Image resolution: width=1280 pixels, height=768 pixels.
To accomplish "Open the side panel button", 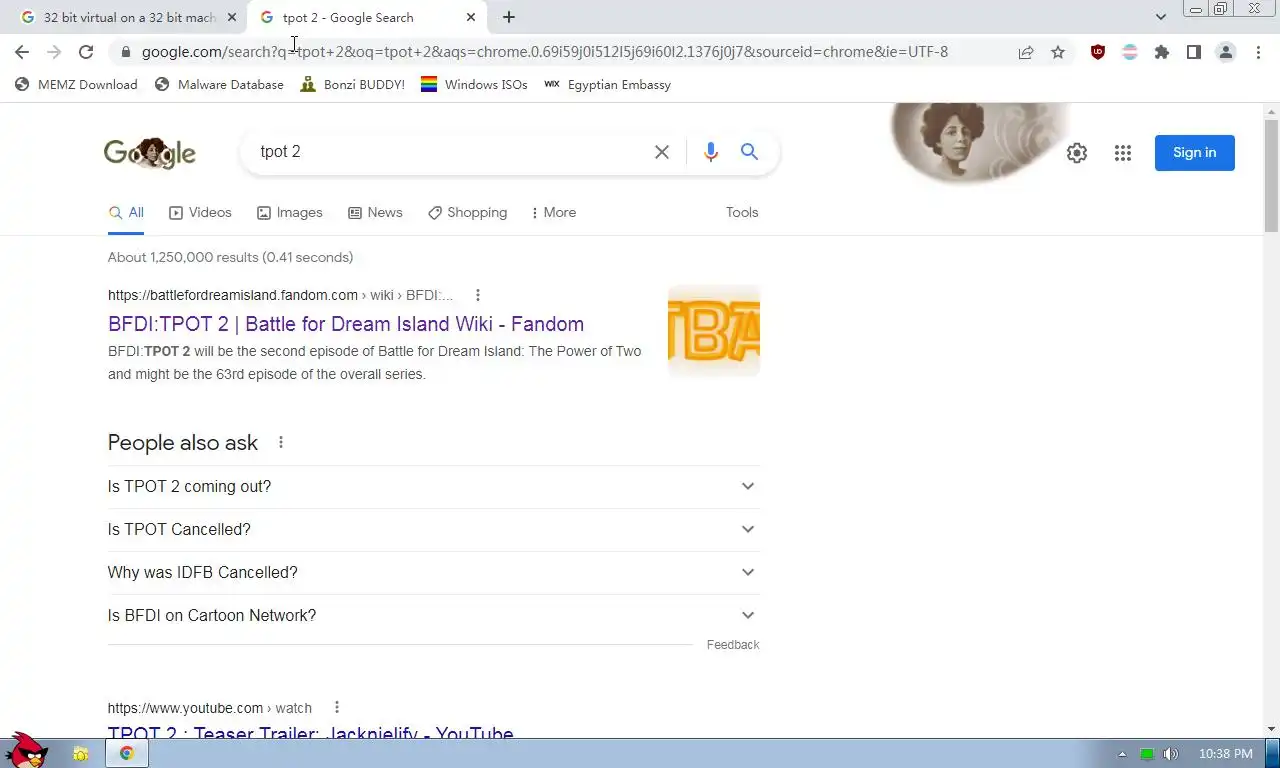I will (1194, 52).
